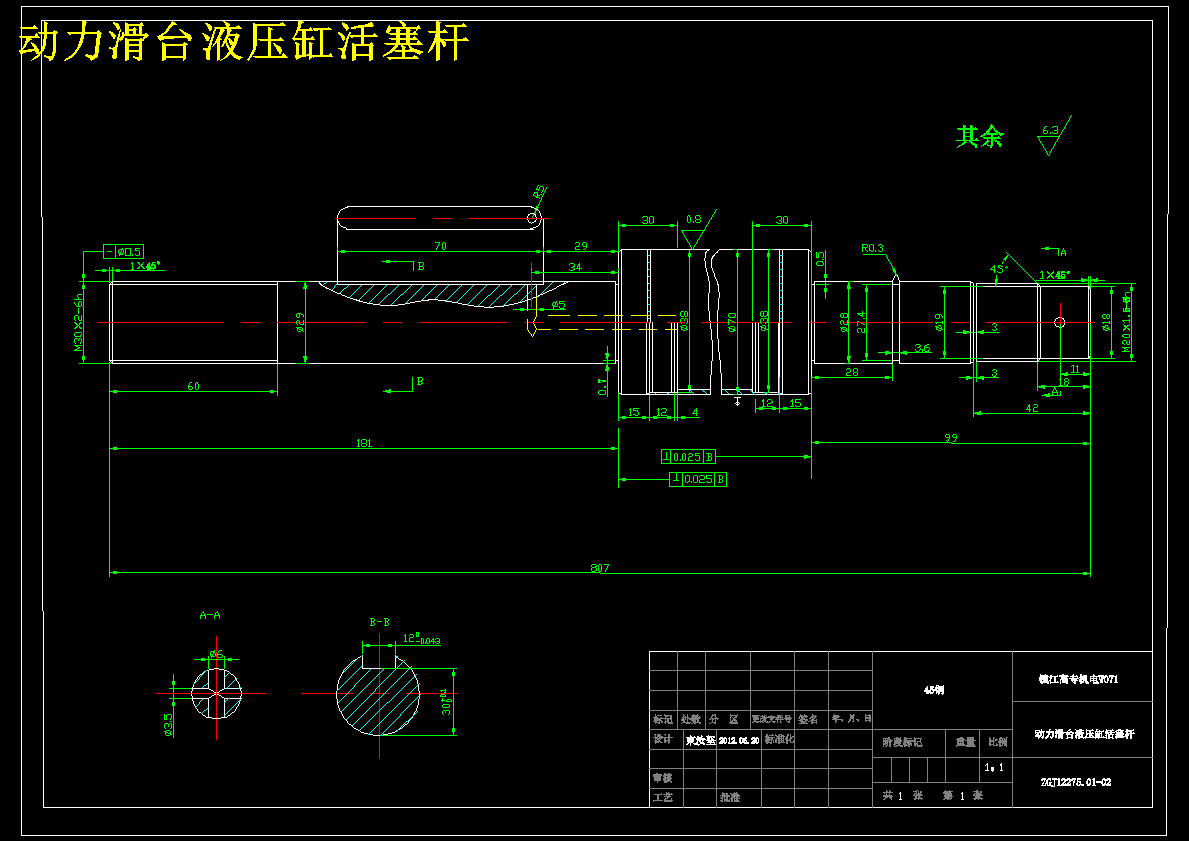Select the 比例 header cell
1189x841 pixels.
(x=996, y=742)
